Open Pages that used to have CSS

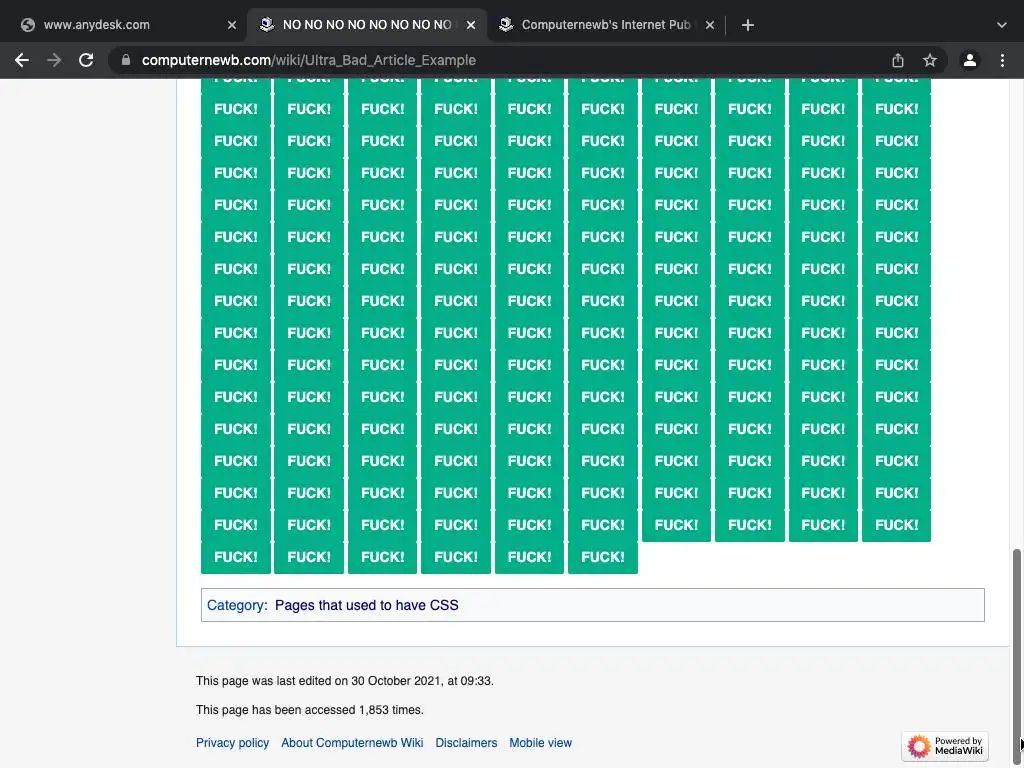coord(366,605)
